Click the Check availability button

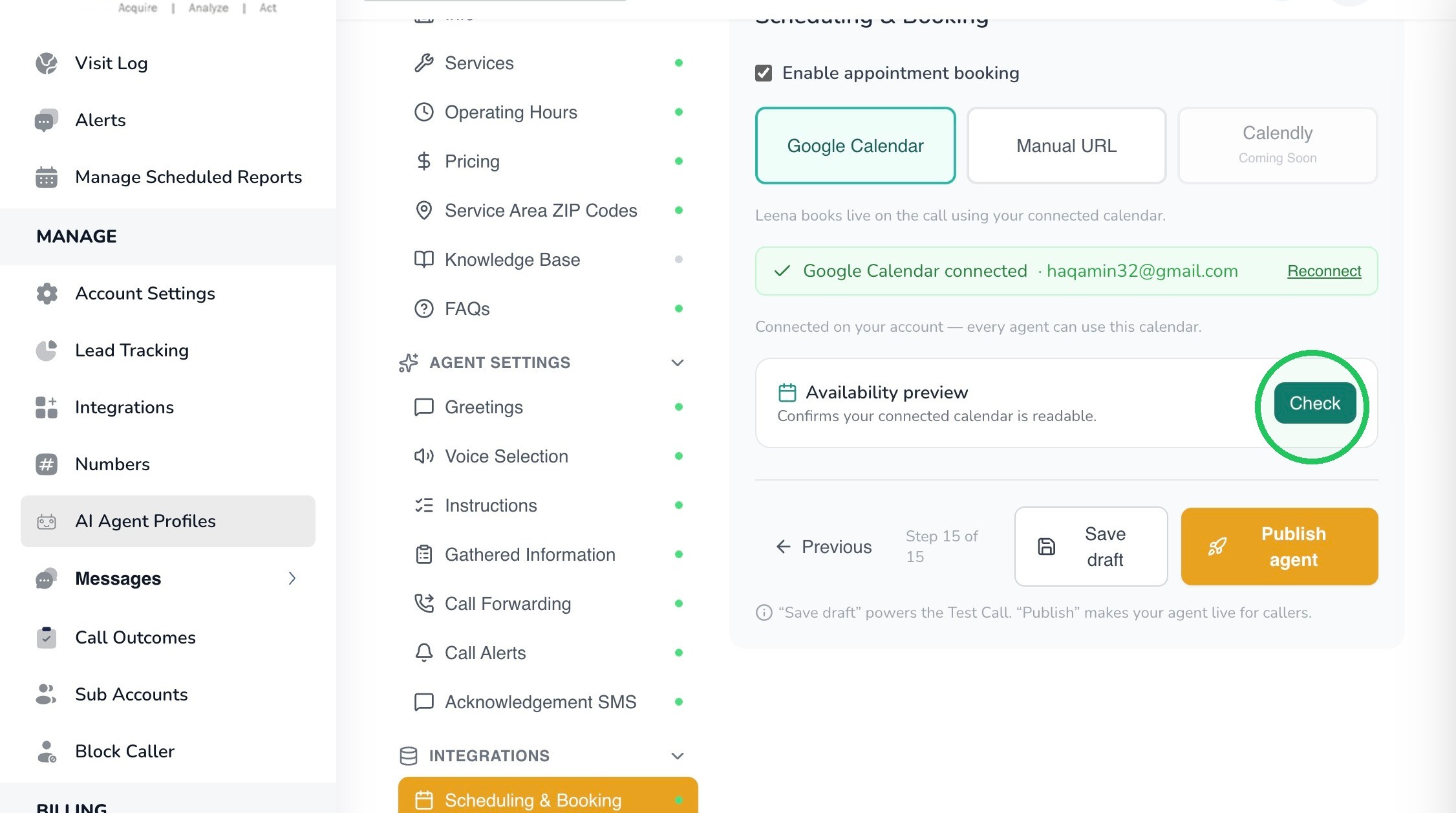click(x=1315, y=403)
